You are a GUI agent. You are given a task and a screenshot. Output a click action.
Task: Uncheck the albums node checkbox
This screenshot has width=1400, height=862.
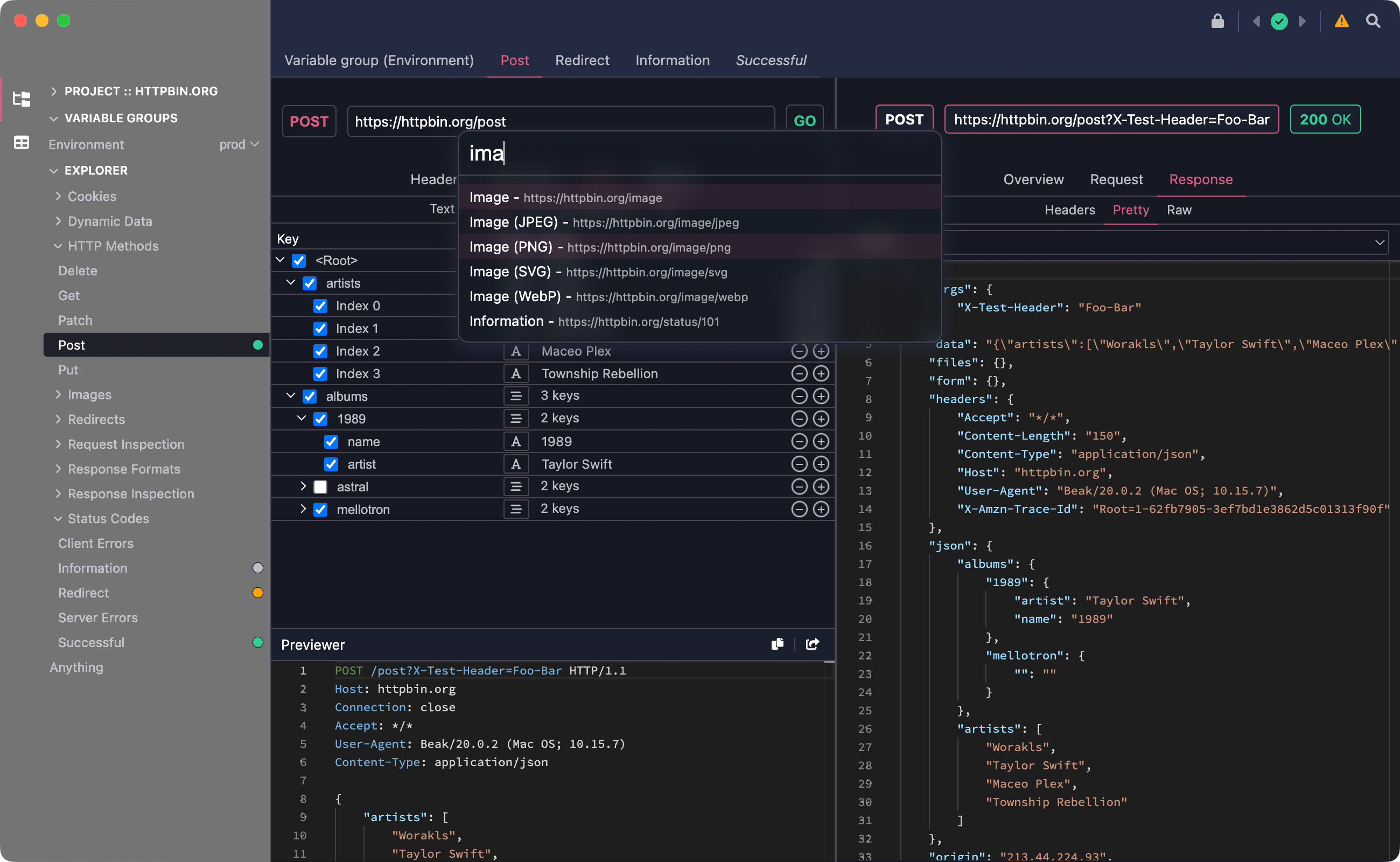tap(310, 395)
